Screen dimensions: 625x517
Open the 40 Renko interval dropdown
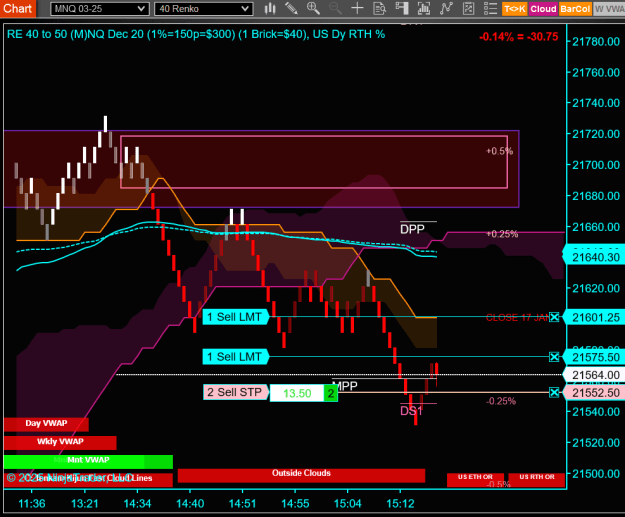tap(204, 9)
